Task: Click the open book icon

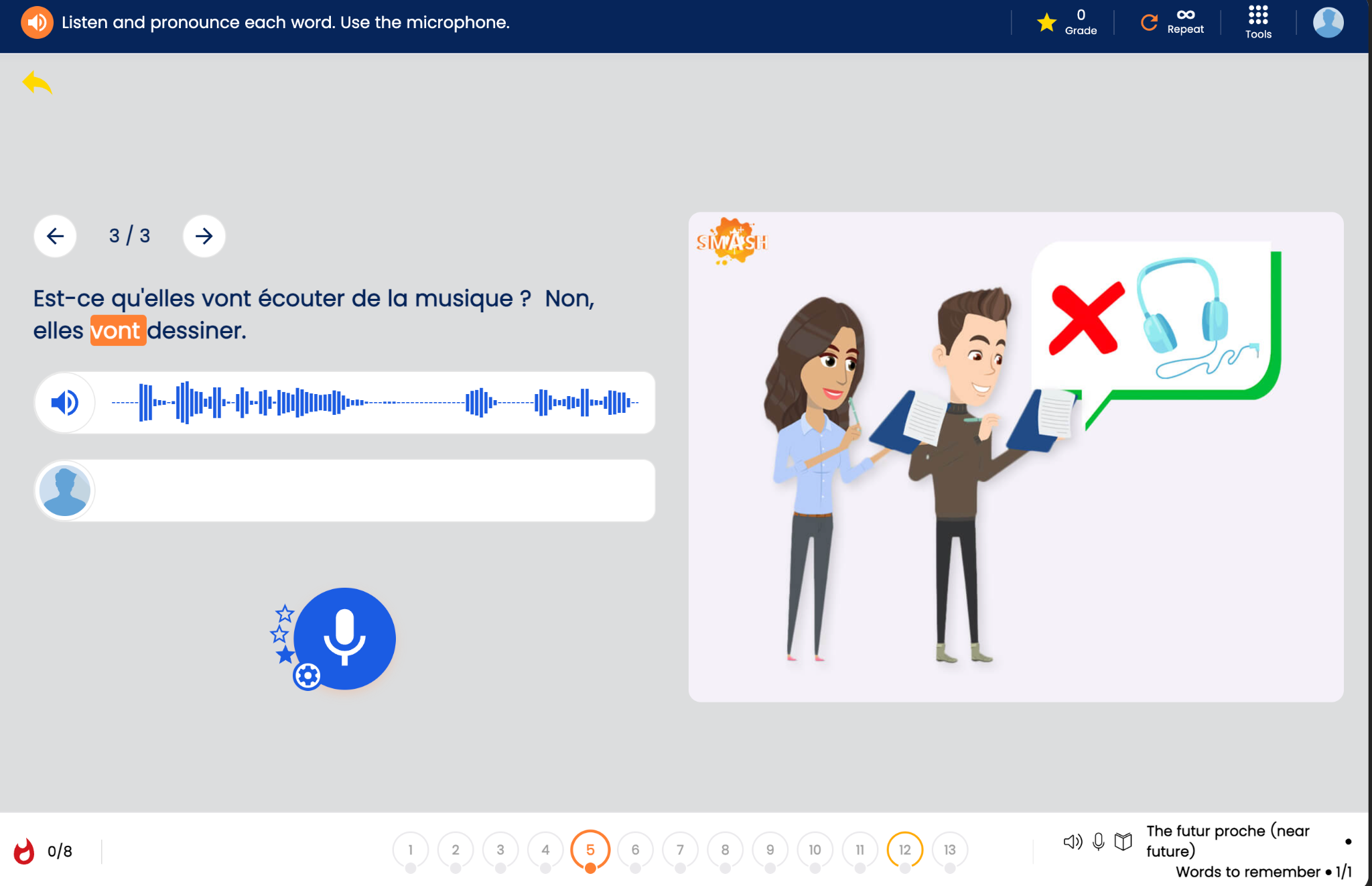Action: click(1123, 842)
